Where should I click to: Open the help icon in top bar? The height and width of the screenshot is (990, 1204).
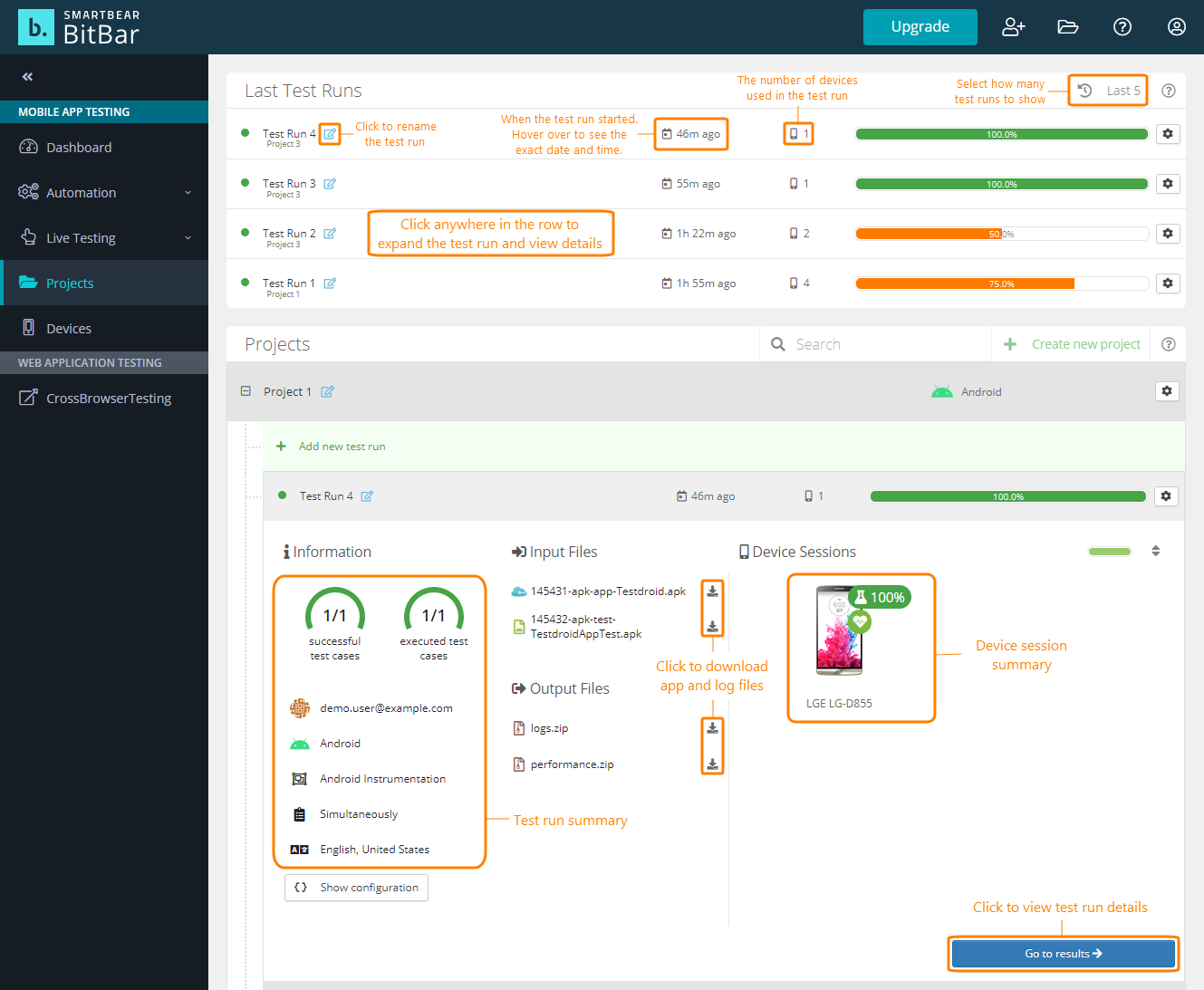(1122, 27)
